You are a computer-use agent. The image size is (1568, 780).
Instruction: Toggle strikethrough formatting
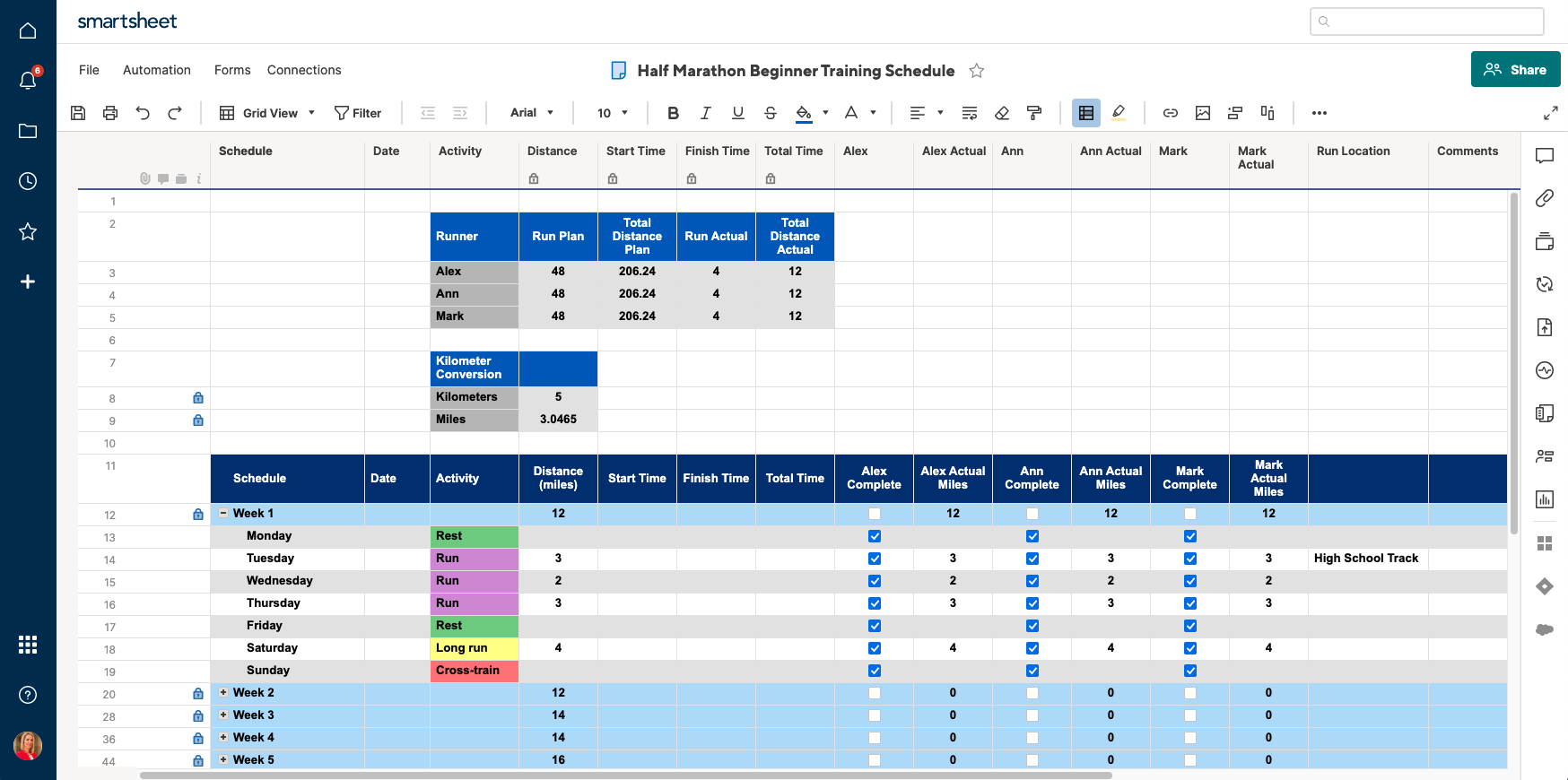[770, 113]
